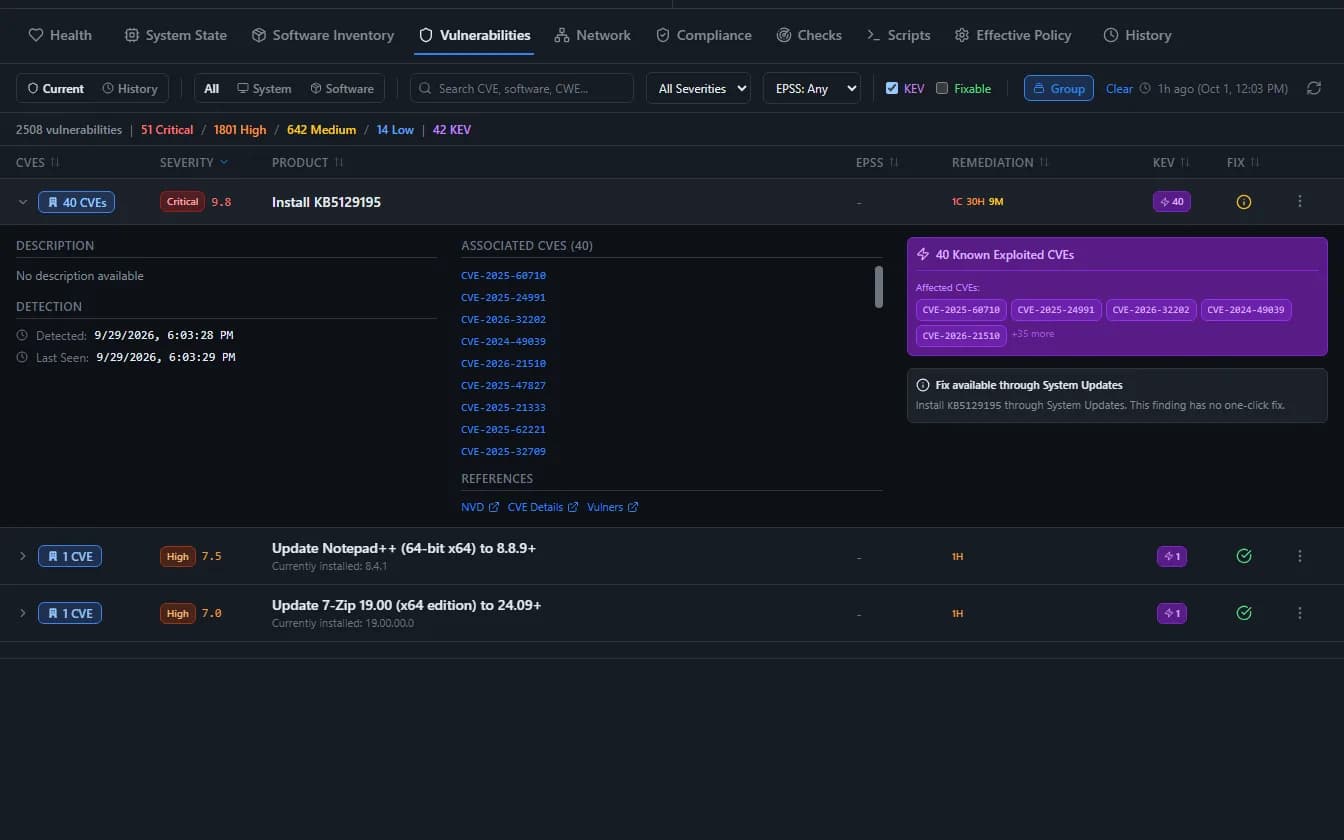Click the Clear filters link
This screenshot has height=840, width=1344.
click(1119, 88)
